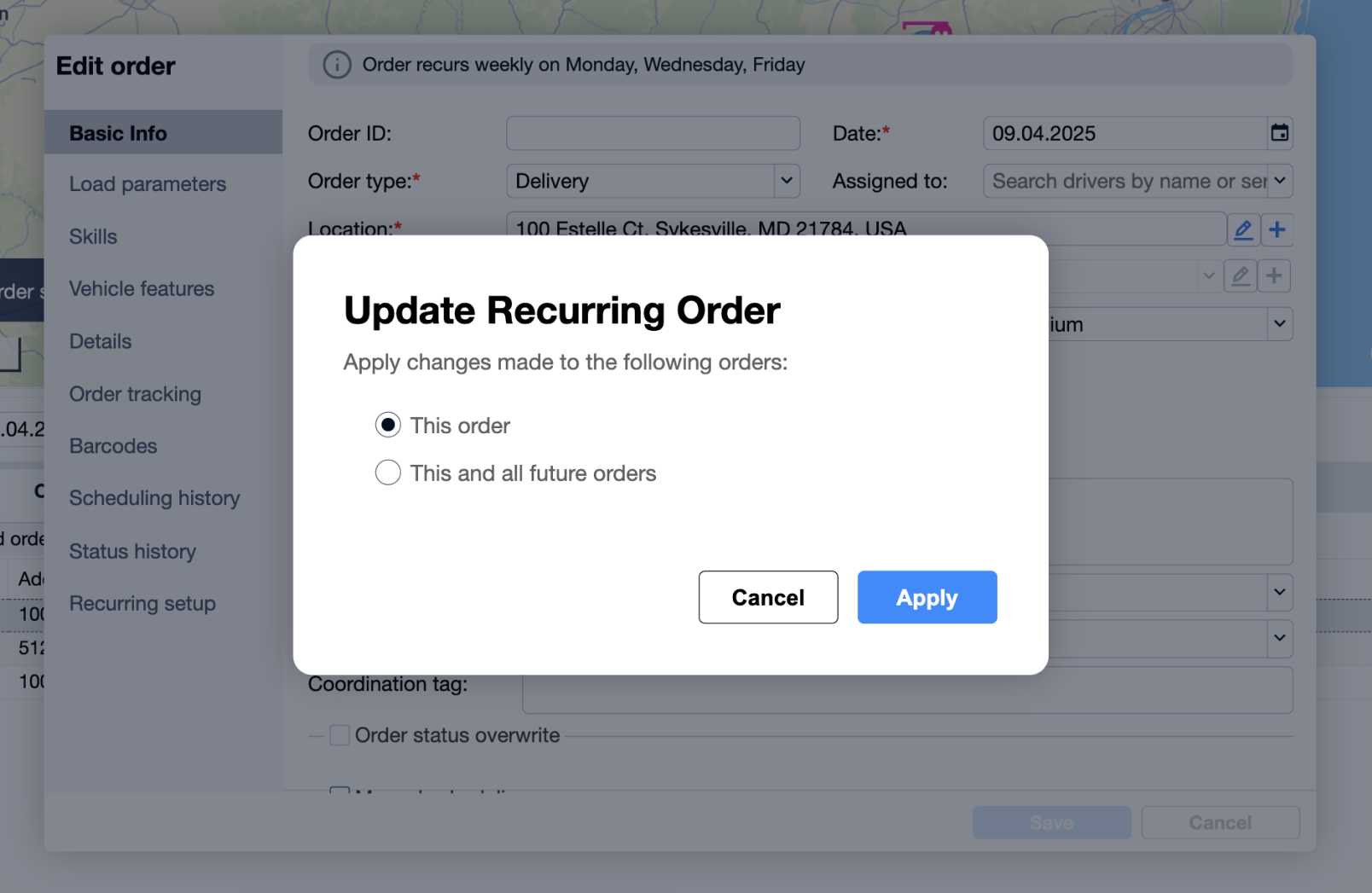
Task: Apply the recurring order changes
Action: [x=927, y=597]
